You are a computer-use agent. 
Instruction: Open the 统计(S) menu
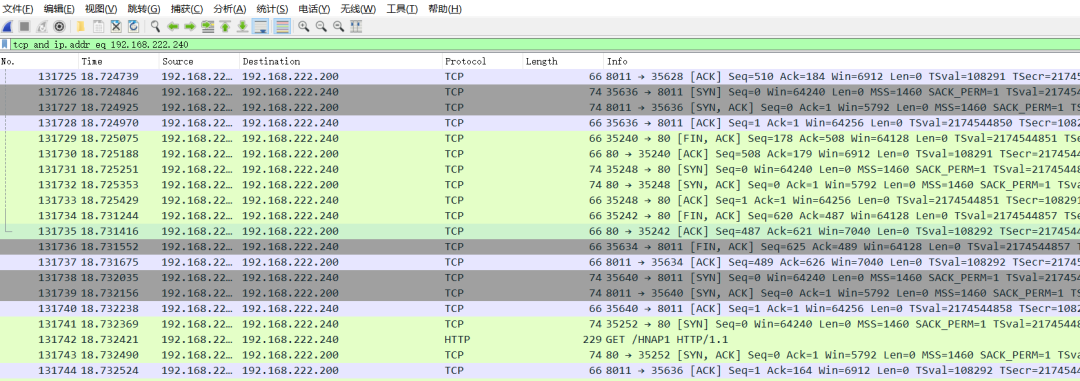pyautogui.click(x=272, y=9)
